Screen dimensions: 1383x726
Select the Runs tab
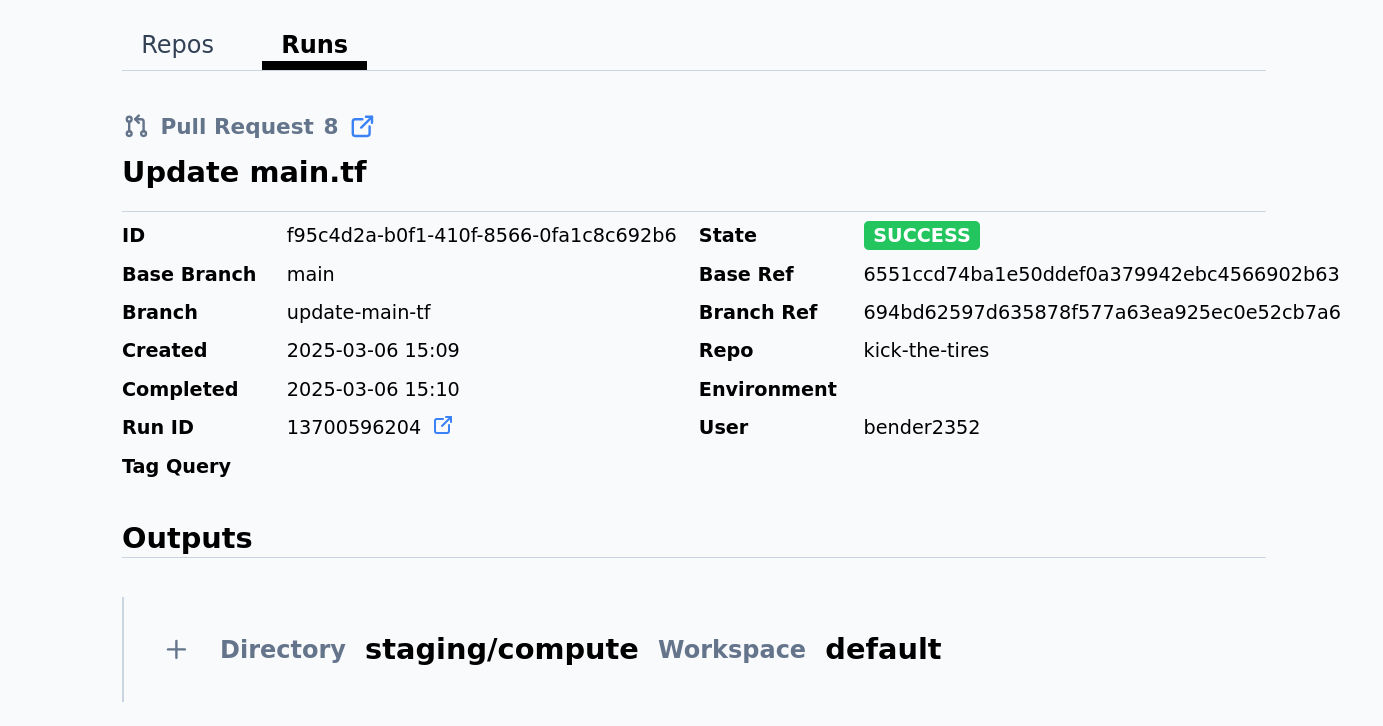click(314, 45)
